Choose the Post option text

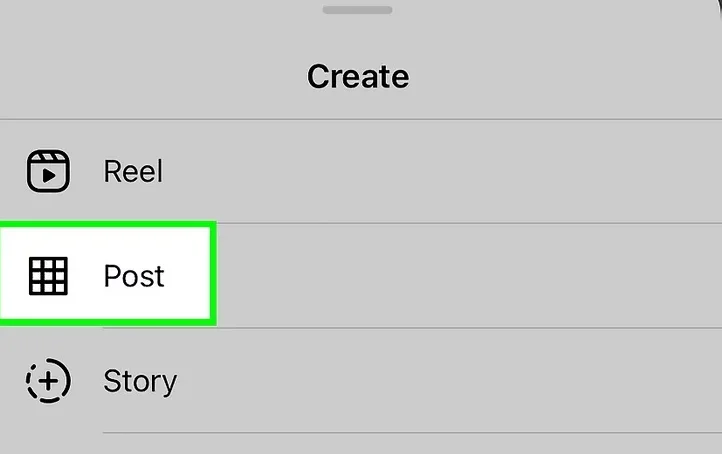coord(134,275)
